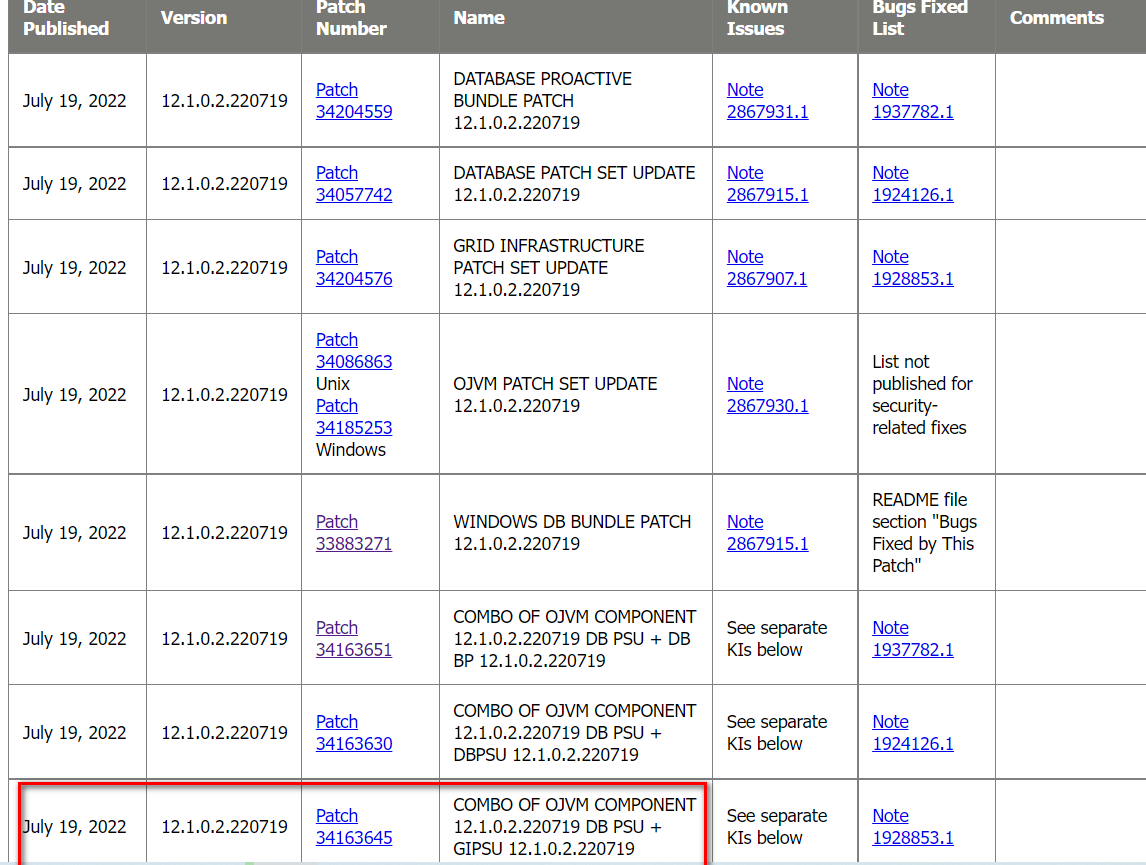Image resolution: width=1146 pixels, height=865 pixels.
Task: Click 'See separate KIs below' in Patch 34163630 row
Action: (777, 733)
